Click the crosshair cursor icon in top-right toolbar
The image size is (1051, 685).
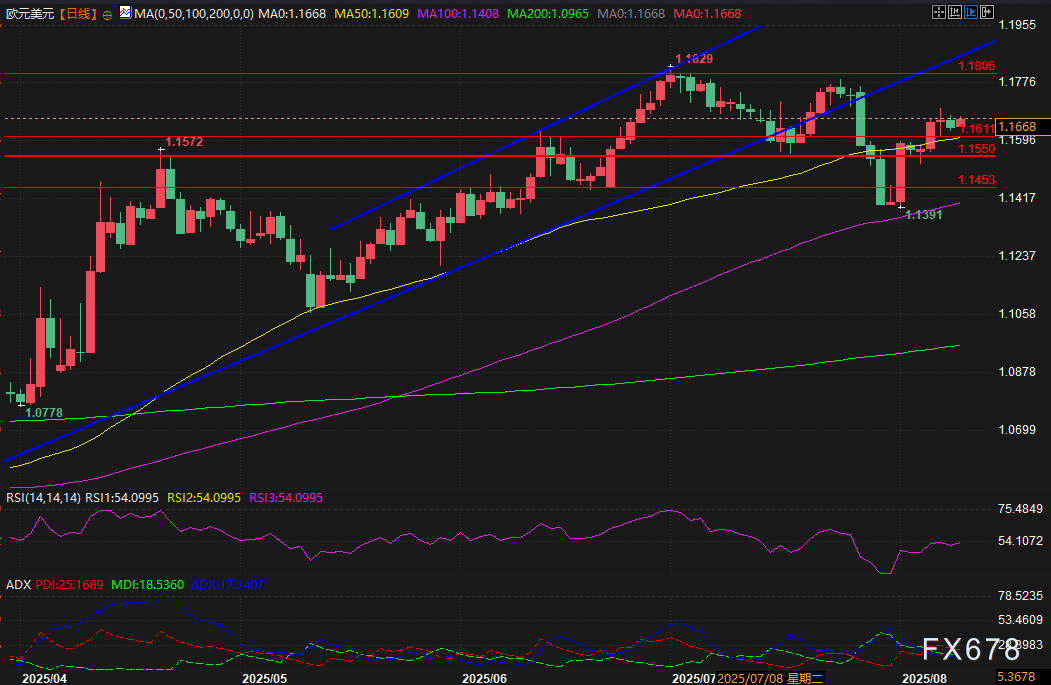(938, 12)
